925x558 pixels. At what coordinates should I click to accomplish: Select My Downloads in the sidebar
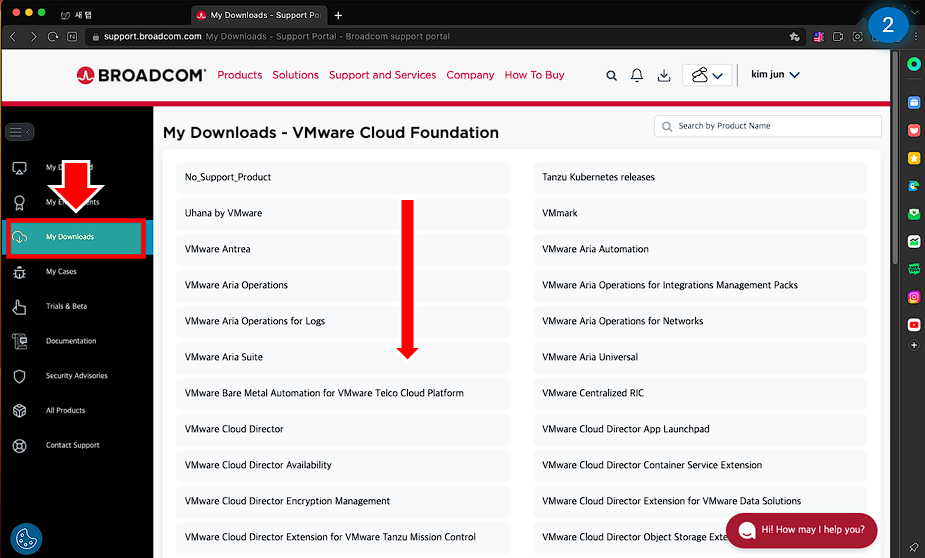tap(76, 237)
